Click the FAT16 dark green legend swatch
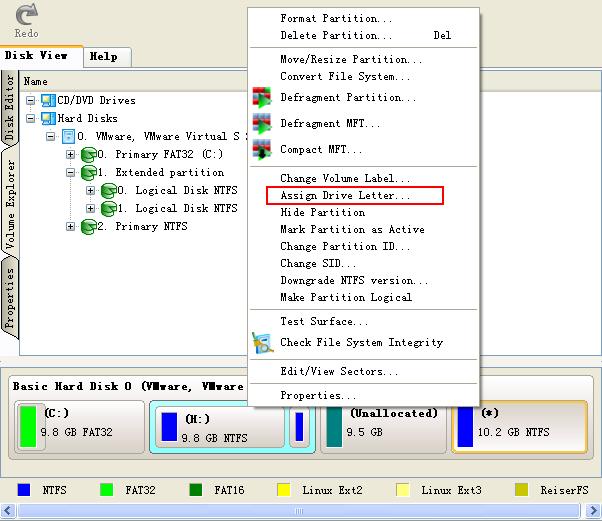This screenshot has width=602, height=521. click(x=196, y=490)
